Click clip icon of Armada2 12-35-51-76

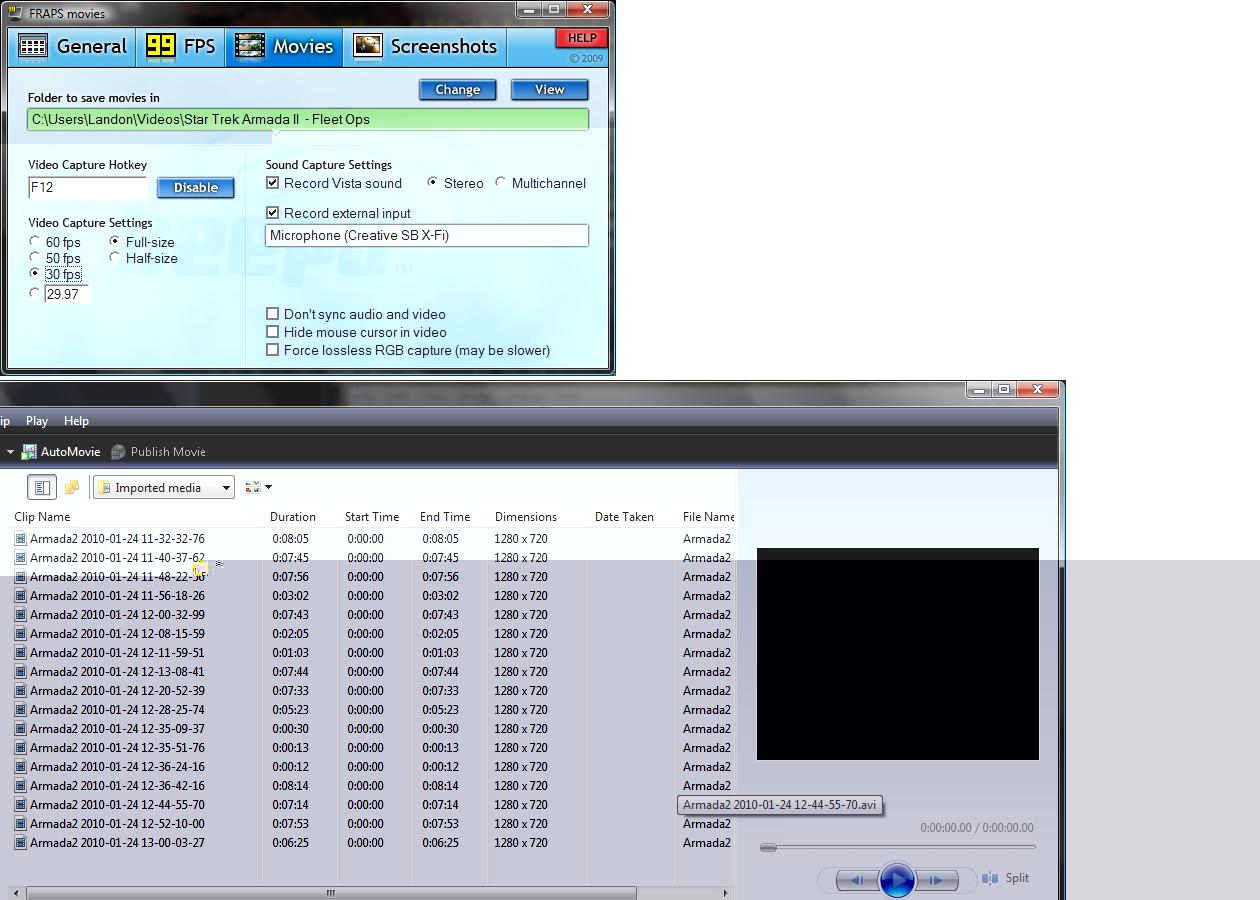pyautogui.click(x=20, y=748)
